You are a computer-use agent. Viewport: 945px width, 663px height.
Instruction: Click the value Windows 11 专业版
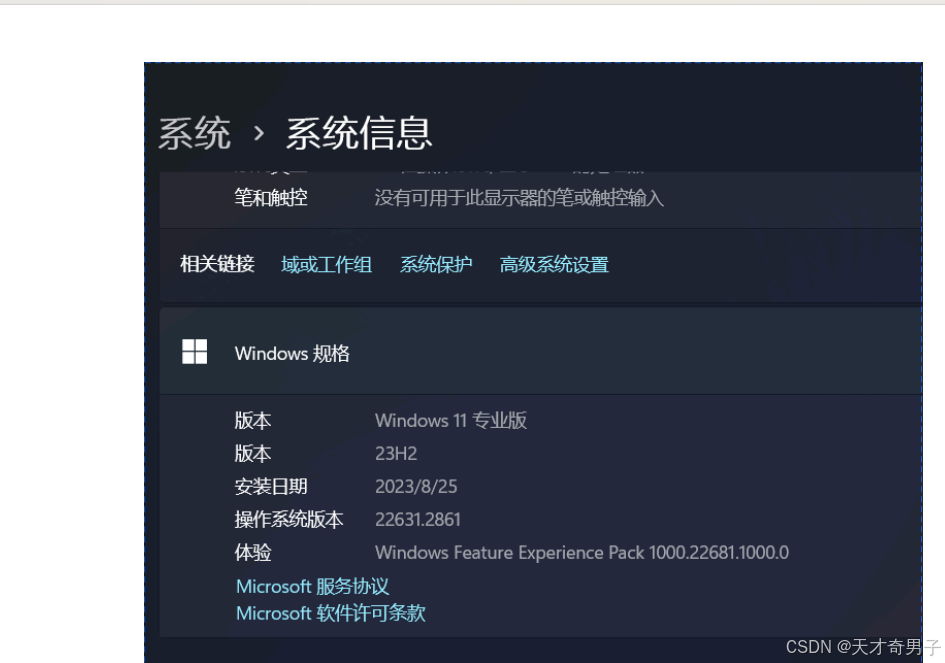click(x=451, y=420)
